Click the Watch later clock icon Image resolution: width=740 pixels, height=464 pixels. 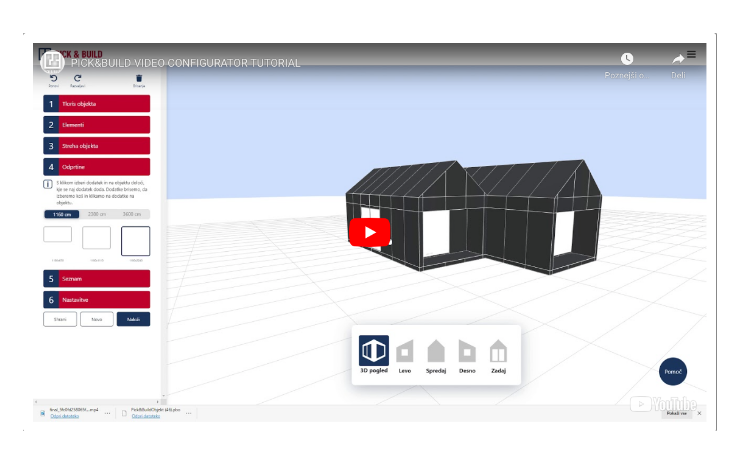tap(627, 60)
